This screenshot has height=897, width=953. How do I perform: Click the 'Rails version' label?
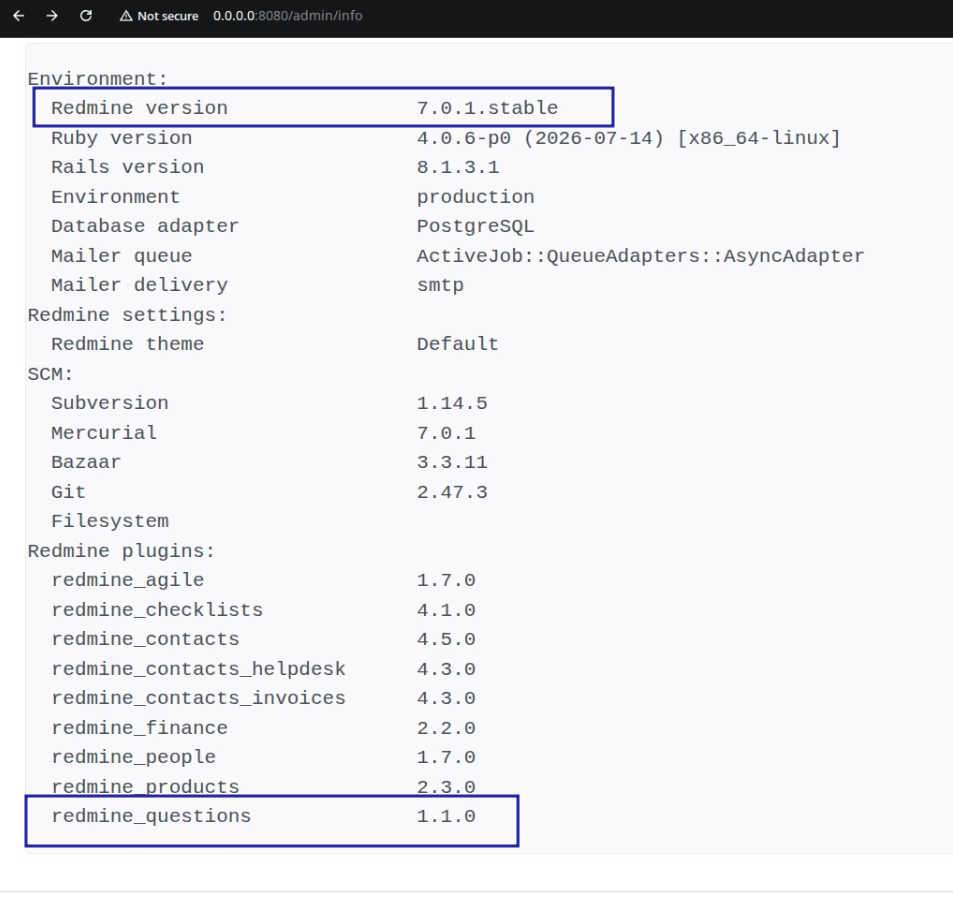click(128, 167)
